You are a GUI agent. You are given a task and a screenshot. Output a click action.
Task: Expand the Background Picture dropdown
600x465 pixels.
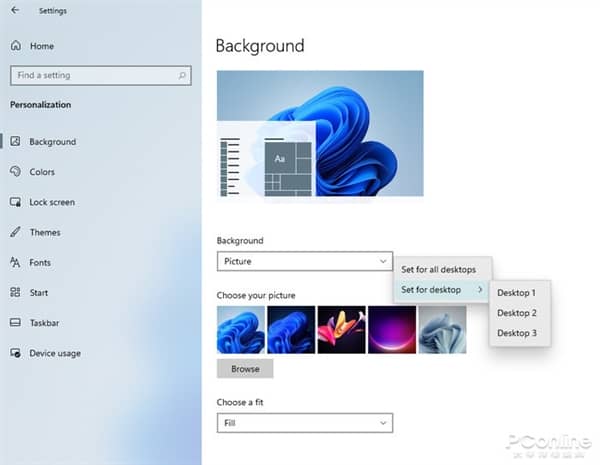[304, 261]
